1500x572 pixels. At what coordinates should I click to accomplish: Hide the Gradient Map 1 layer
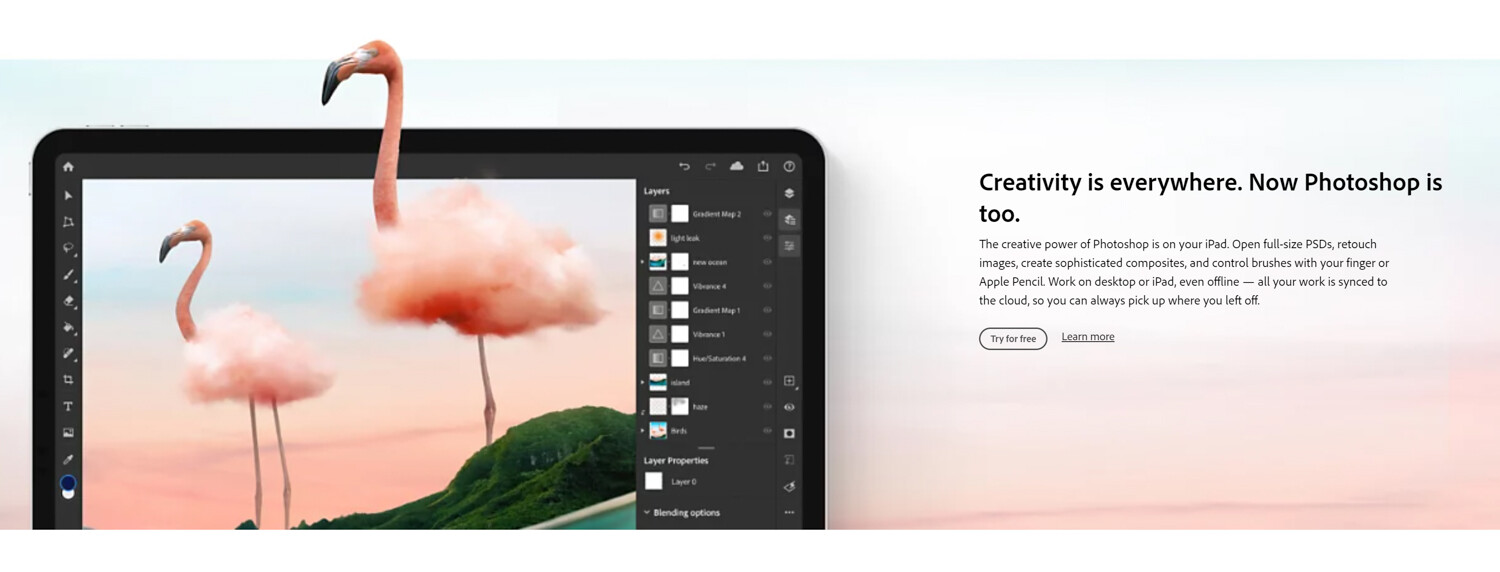point(767,310)
